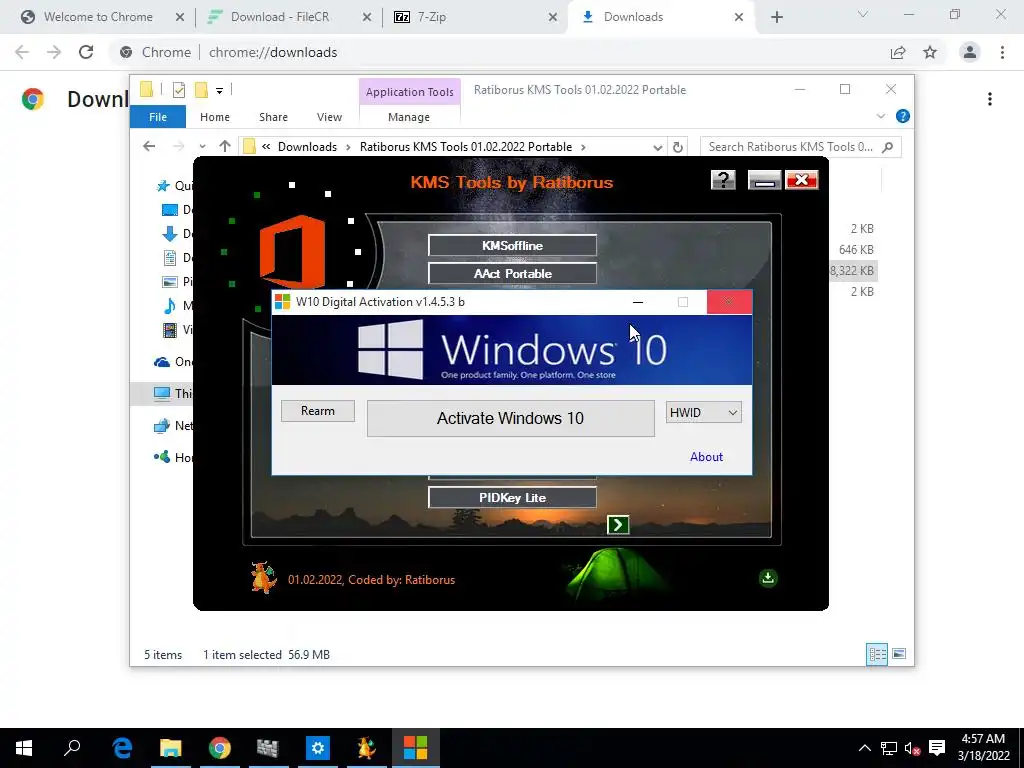This screenshot has width=1024, height=768.
Task: Launch KMSoffline from KMS Tools
Action: point(512,246)
